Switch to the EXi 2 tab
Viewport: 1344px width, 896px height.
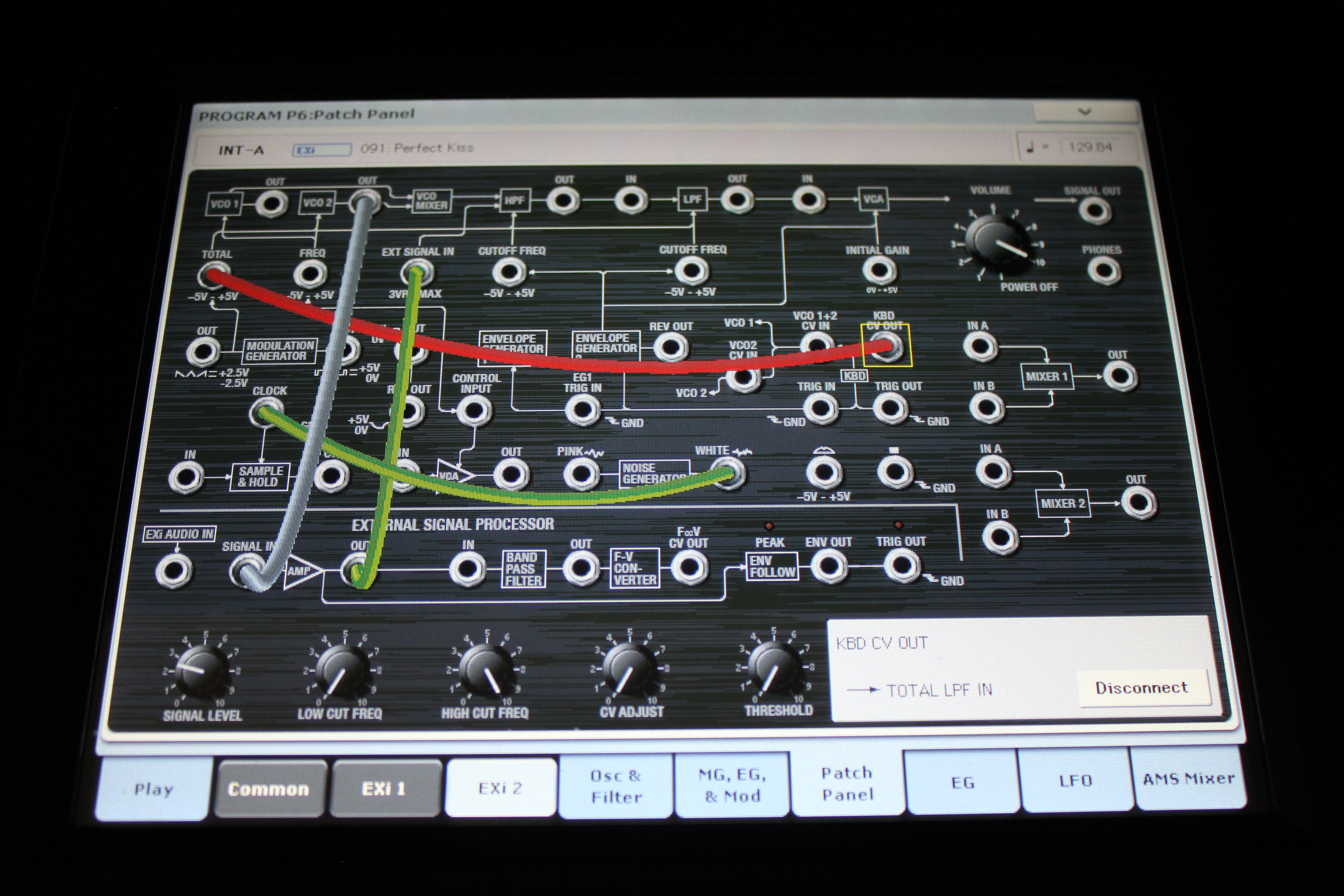[500, 788]
